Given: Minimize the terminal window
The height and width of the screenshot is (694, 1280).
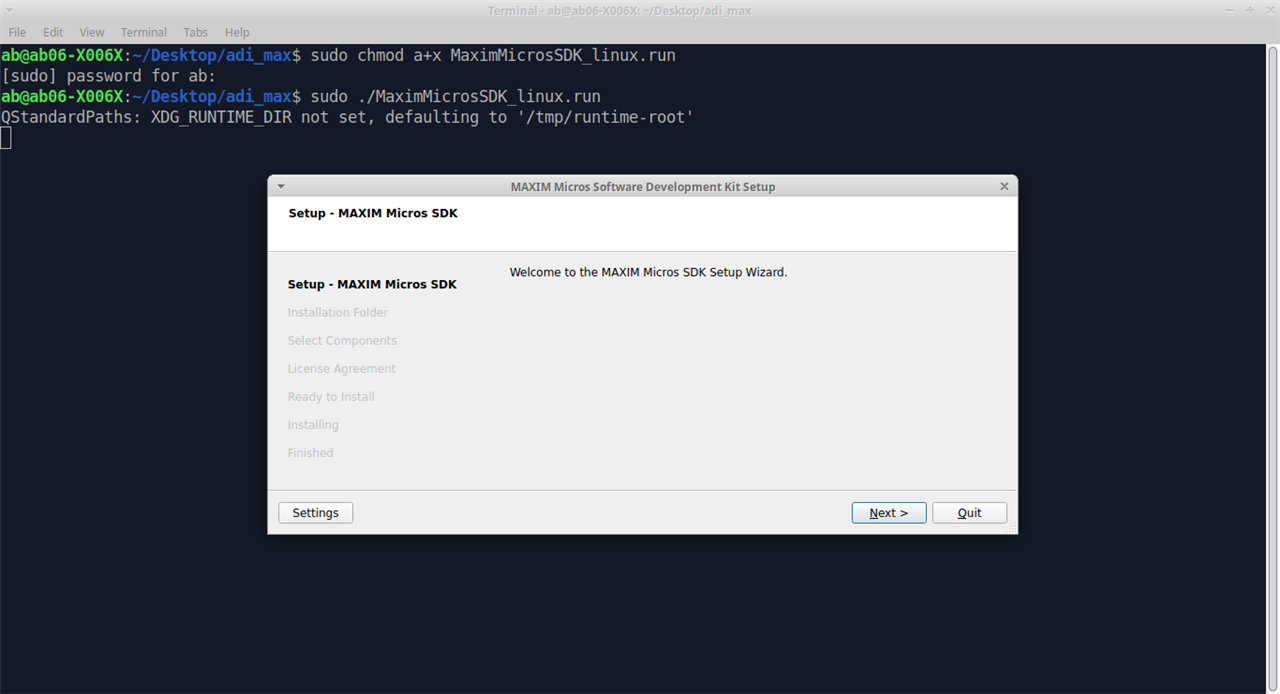Looking at the screenshot, I should [x=1230, y=10].
